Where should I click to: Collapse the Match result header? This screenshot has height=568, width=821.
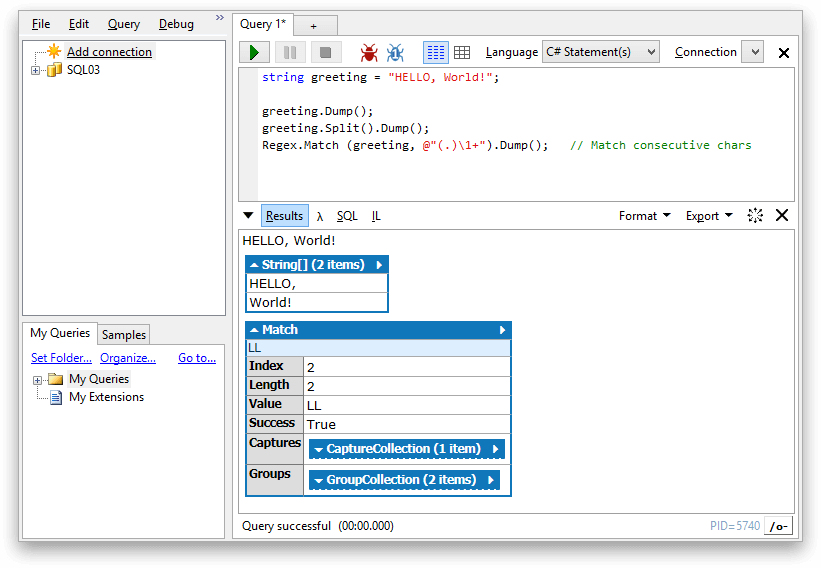pyautogui.click(x=274, y=330)
